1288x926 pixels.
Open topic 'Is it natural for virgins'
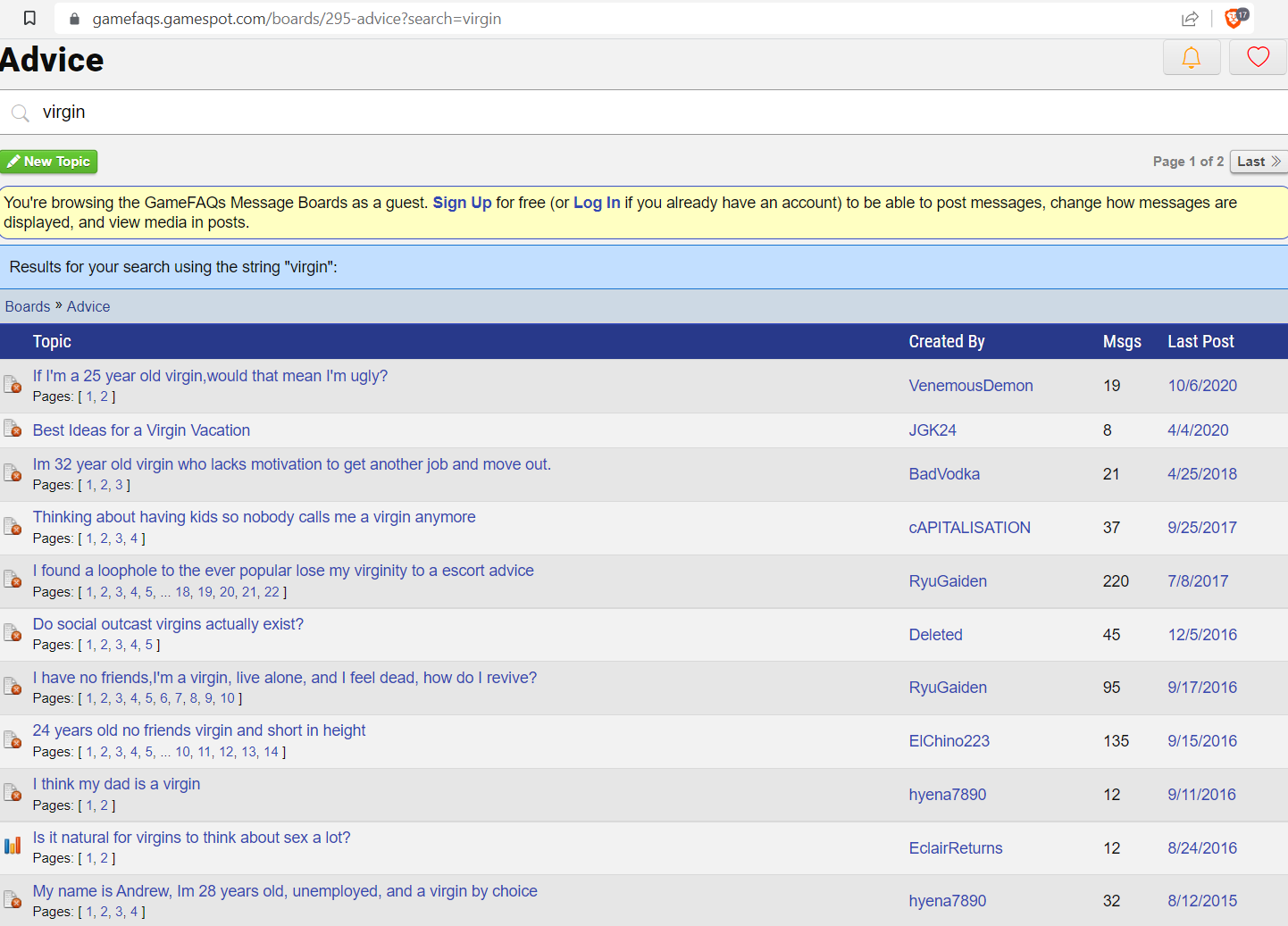(x=191, y=838)
